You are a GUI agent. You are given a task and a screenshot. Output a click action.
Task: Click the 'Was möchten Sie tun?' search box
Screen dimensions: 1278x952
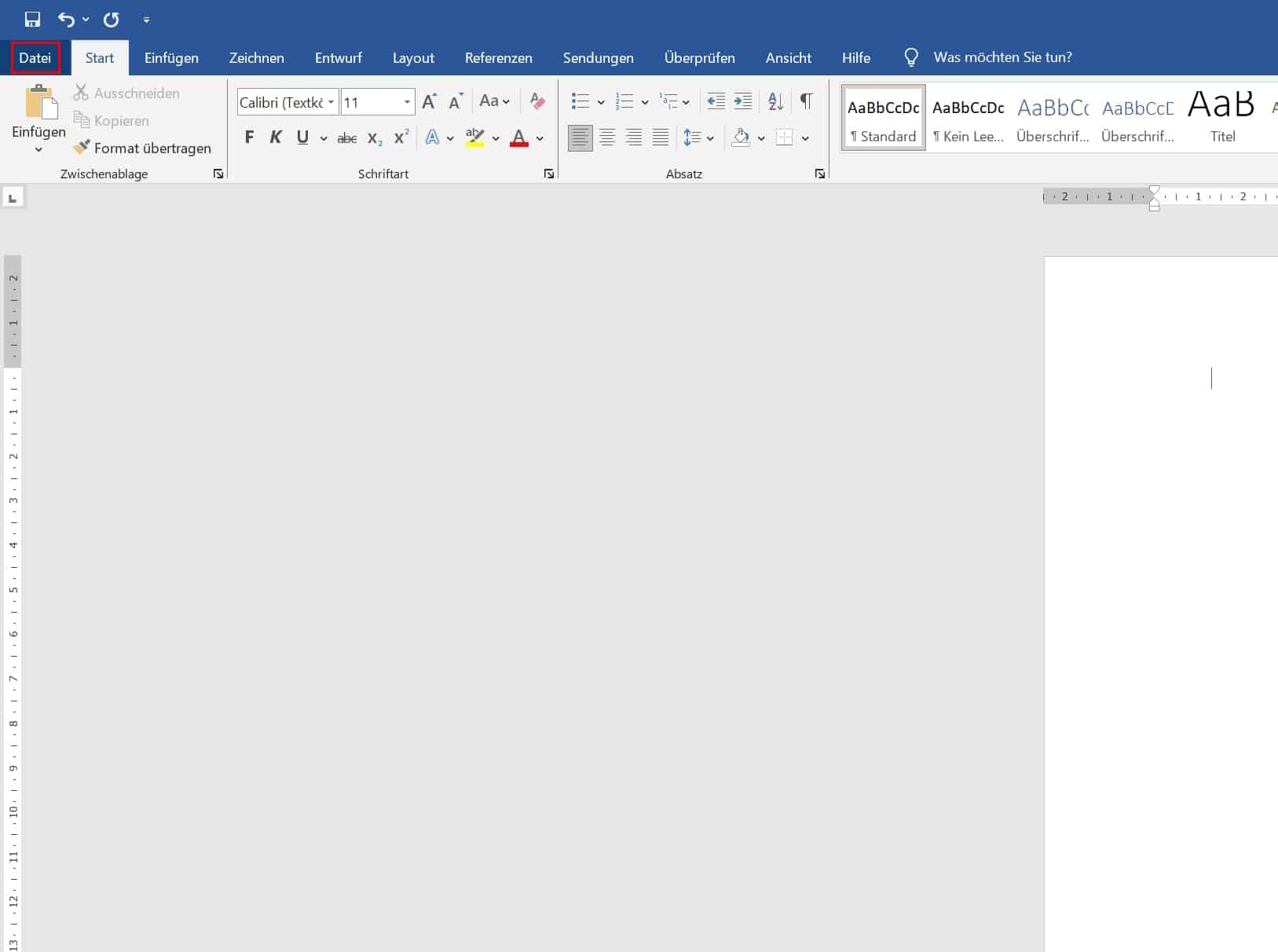1002,57
